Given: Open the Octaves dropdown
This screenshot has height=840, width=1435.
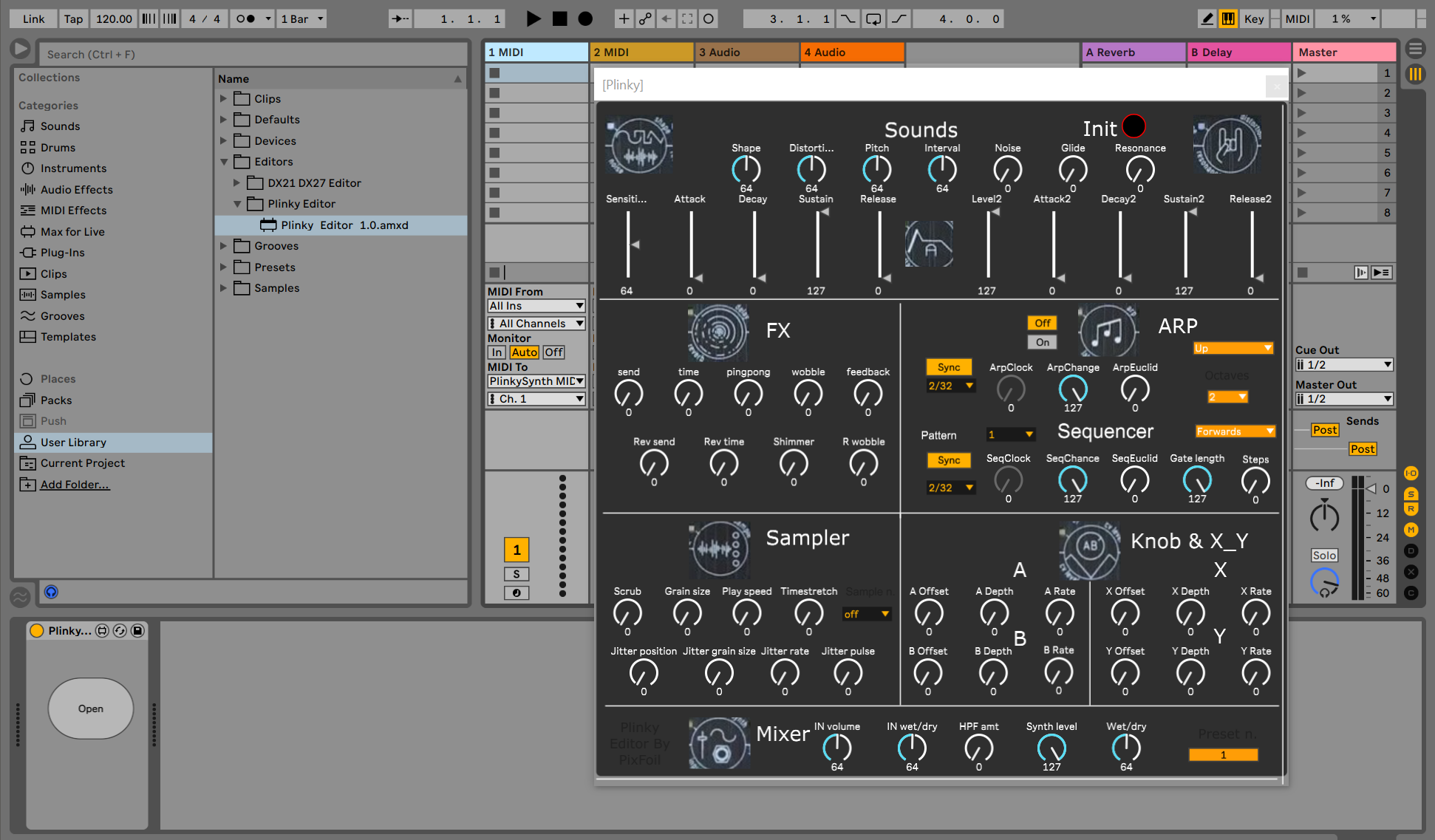Looking at the screenshot, I should pos(1227,397).
